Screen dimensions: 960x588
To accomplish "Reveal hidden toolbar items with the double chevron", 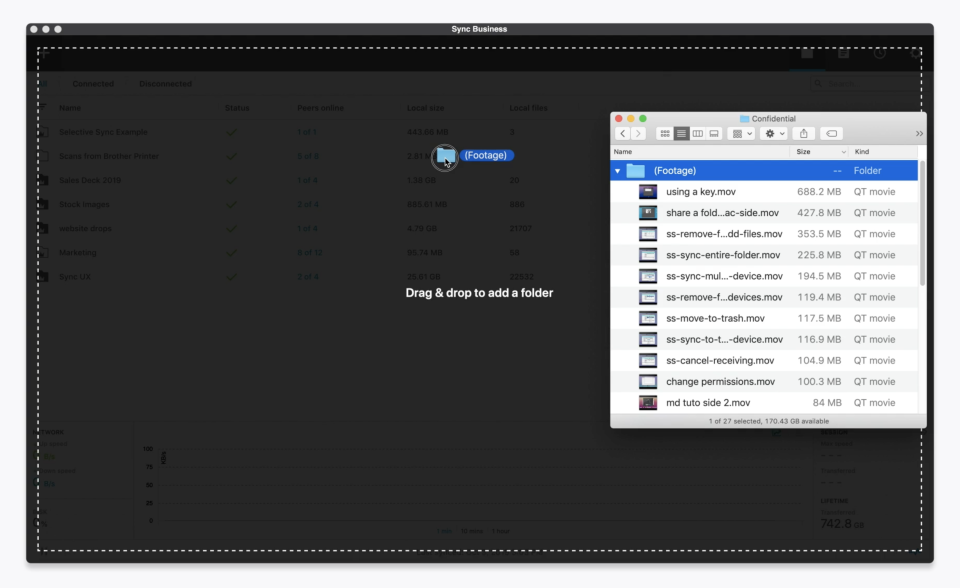I will point(918,133).
